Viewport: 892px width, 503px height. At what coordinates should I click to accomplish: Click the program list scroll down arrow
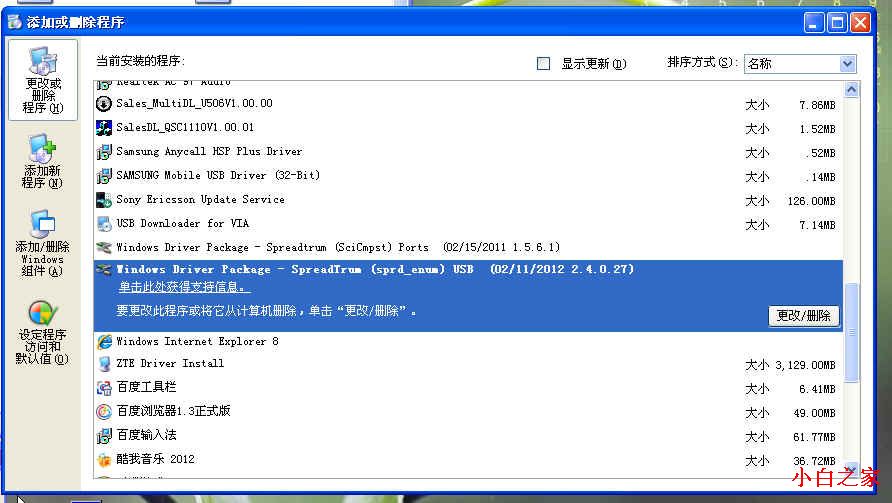851,468
